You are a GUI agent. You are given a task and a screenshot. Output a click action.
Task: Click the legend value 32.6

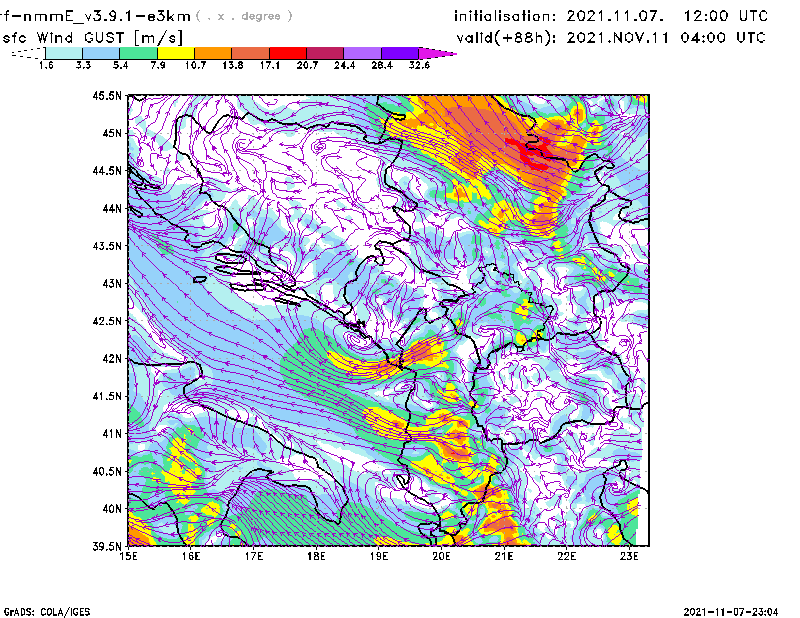(x=419, y=65)
